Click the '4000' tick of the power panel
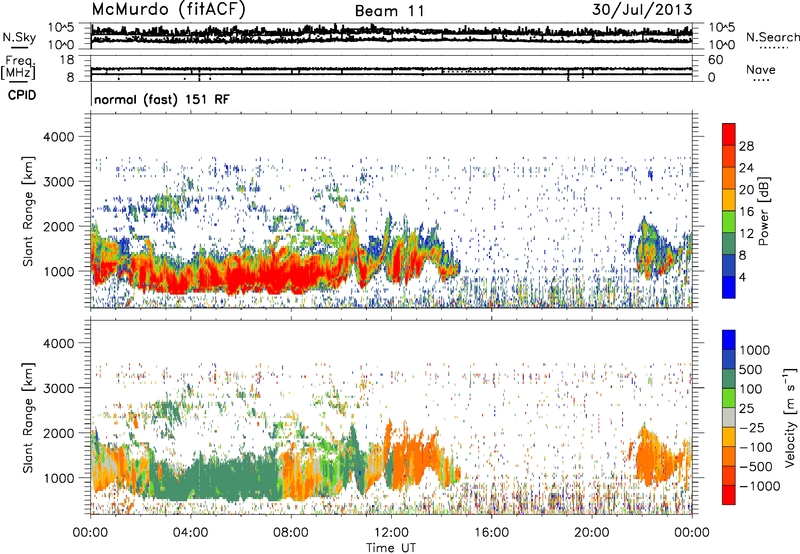The width and height of the screenshot is (800, 554). [59, 137]
